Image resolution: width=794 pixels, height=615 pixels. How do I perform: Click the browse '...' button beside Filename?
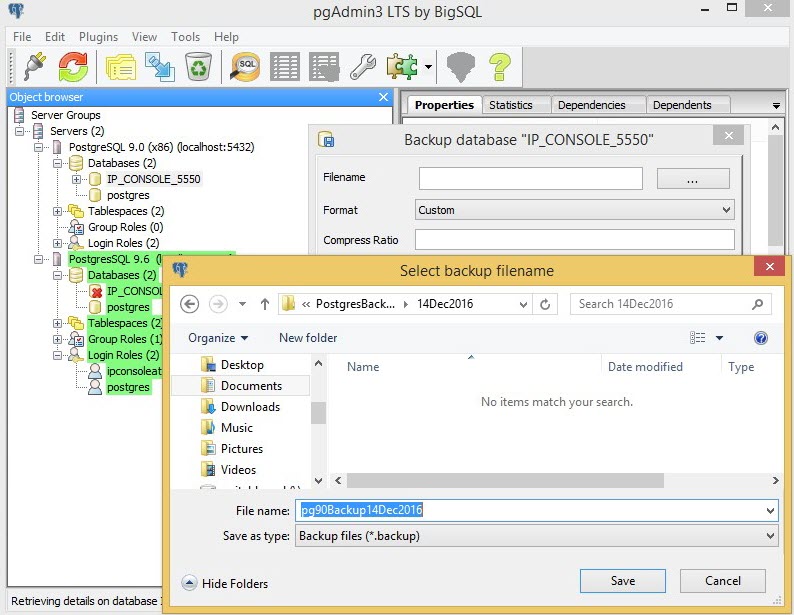[x=693, y=179]
